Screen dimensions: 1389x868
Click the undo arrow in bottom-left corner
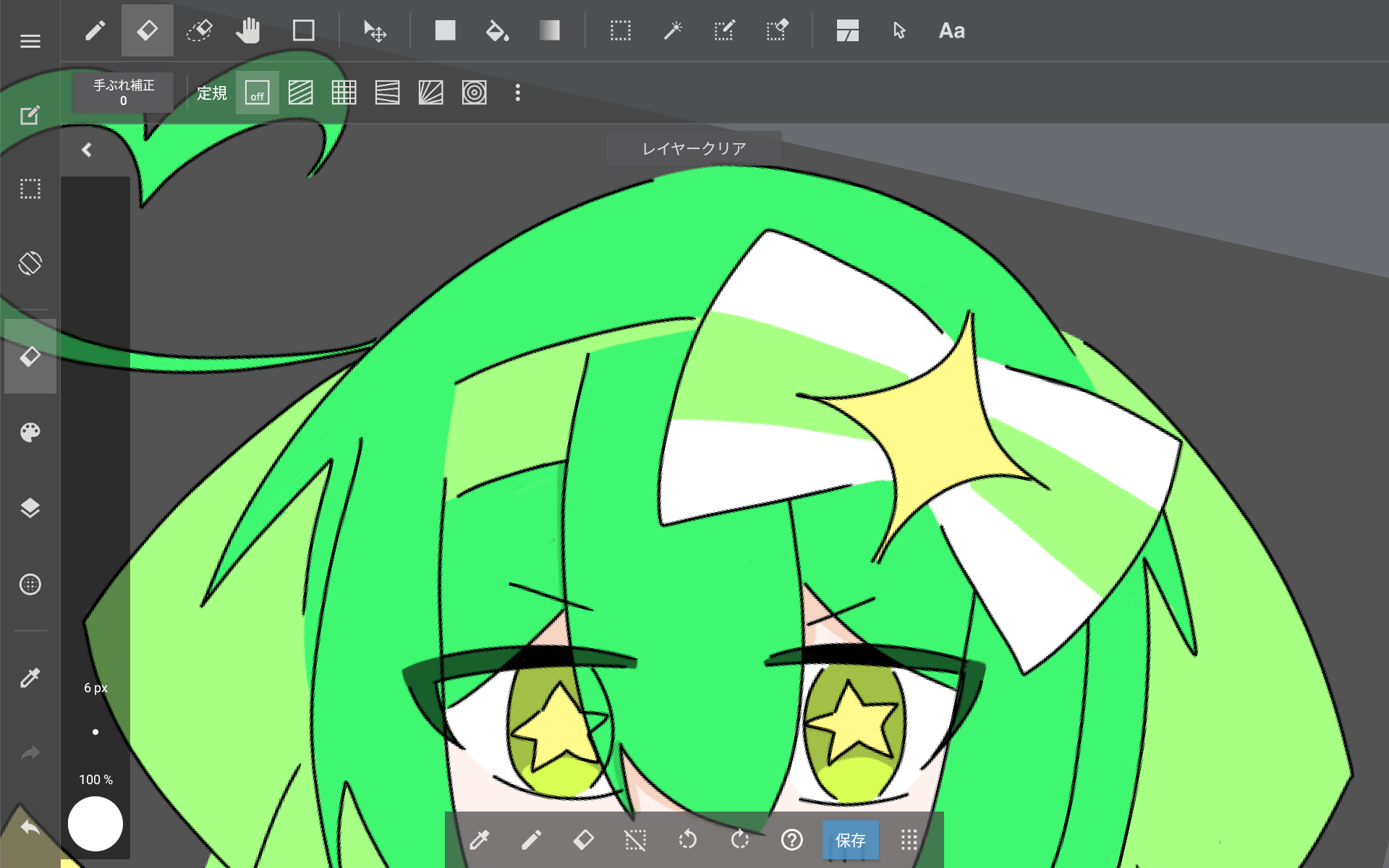pos(30,827)
